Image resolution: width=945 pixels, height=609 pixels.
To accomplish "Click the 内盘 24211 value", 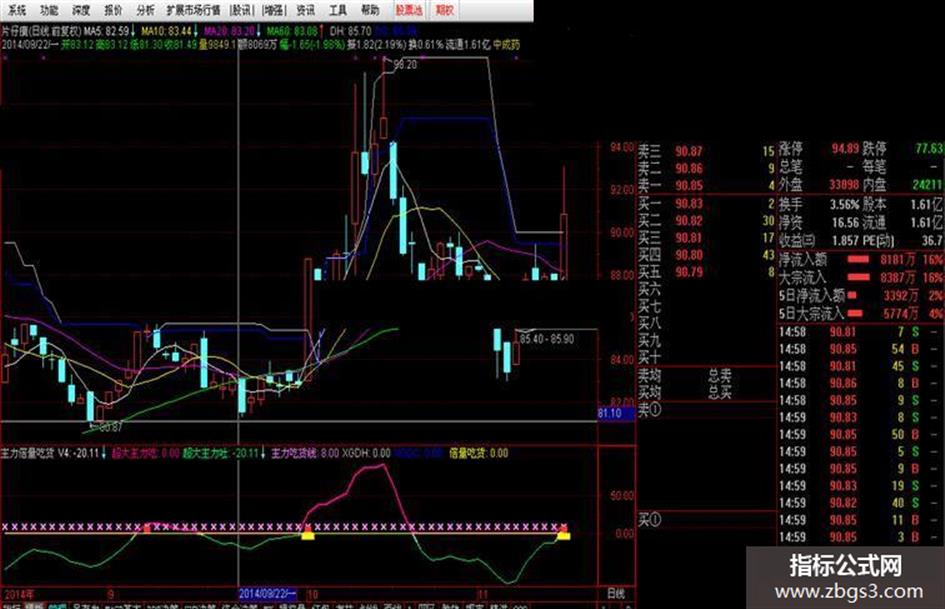I will tap(927, 184).
